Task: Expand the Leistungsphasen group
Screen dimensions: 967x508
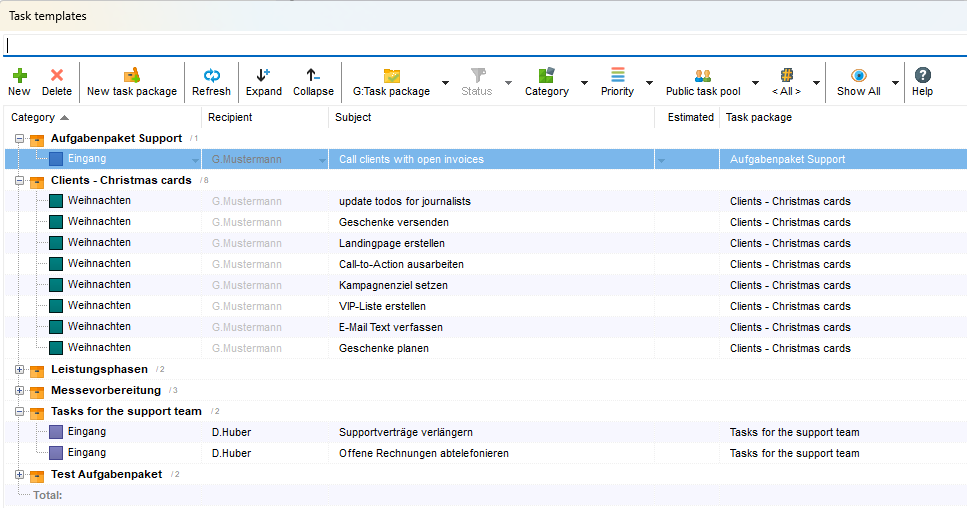Action: pyautogui.click(x=20, y=370)
